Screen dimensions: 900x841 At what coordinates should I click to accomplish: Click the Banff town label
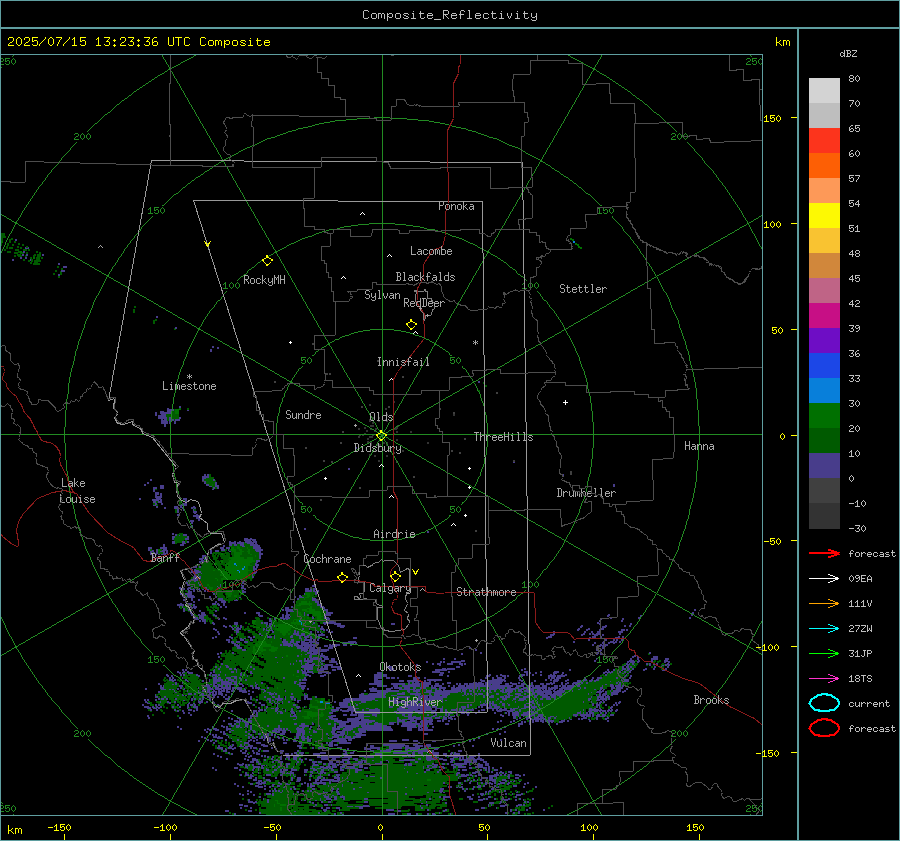tap(165, 558)
